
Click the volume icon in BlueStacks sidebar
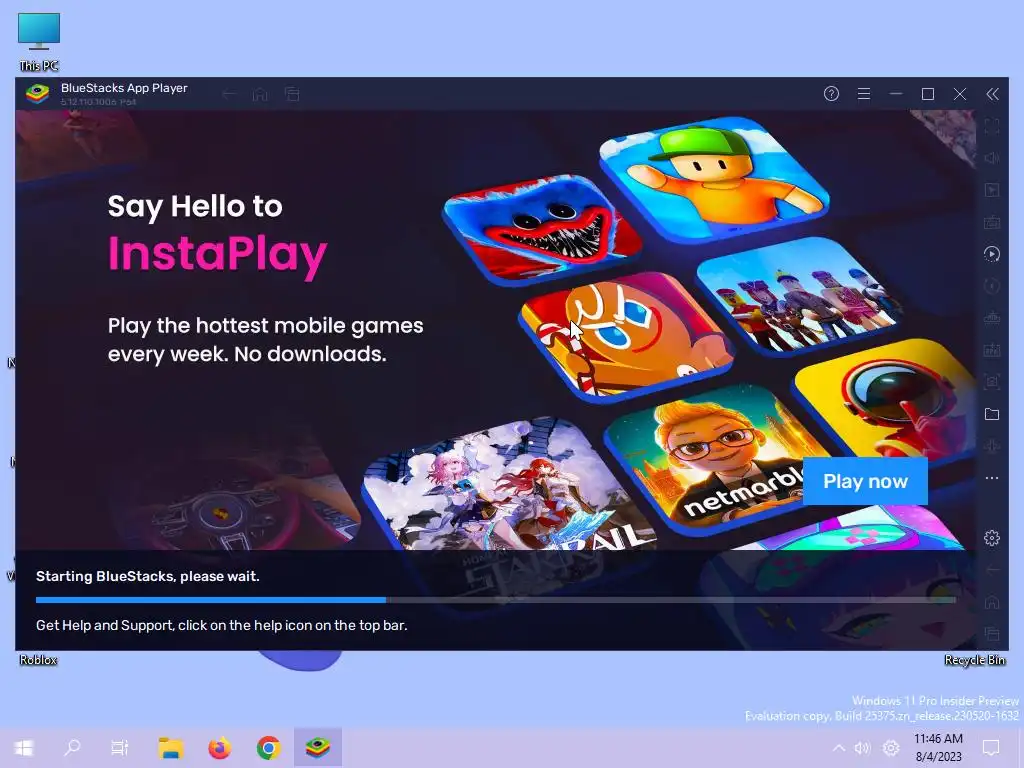[x=991, y=158]
